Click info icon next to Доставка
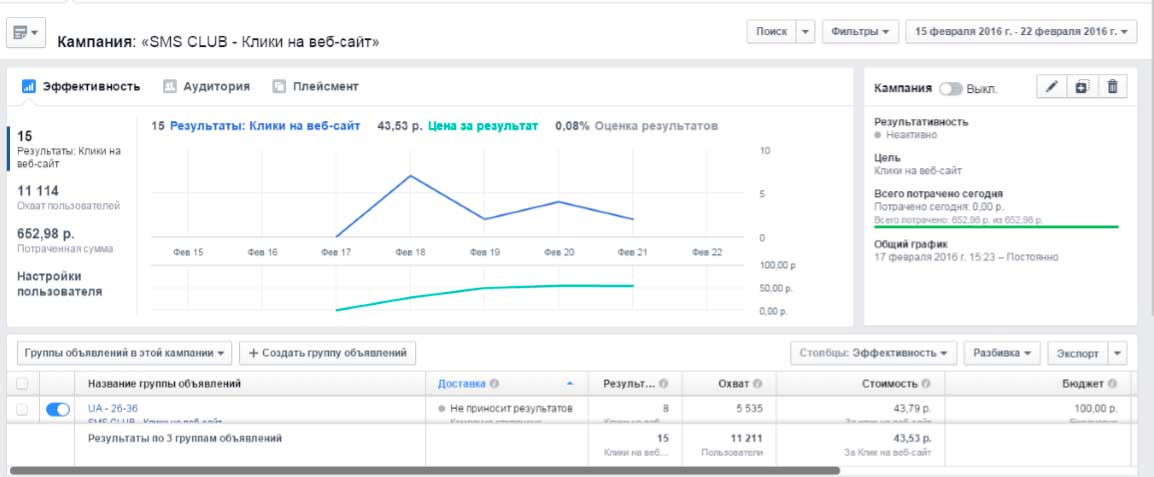 pos(495,384)
